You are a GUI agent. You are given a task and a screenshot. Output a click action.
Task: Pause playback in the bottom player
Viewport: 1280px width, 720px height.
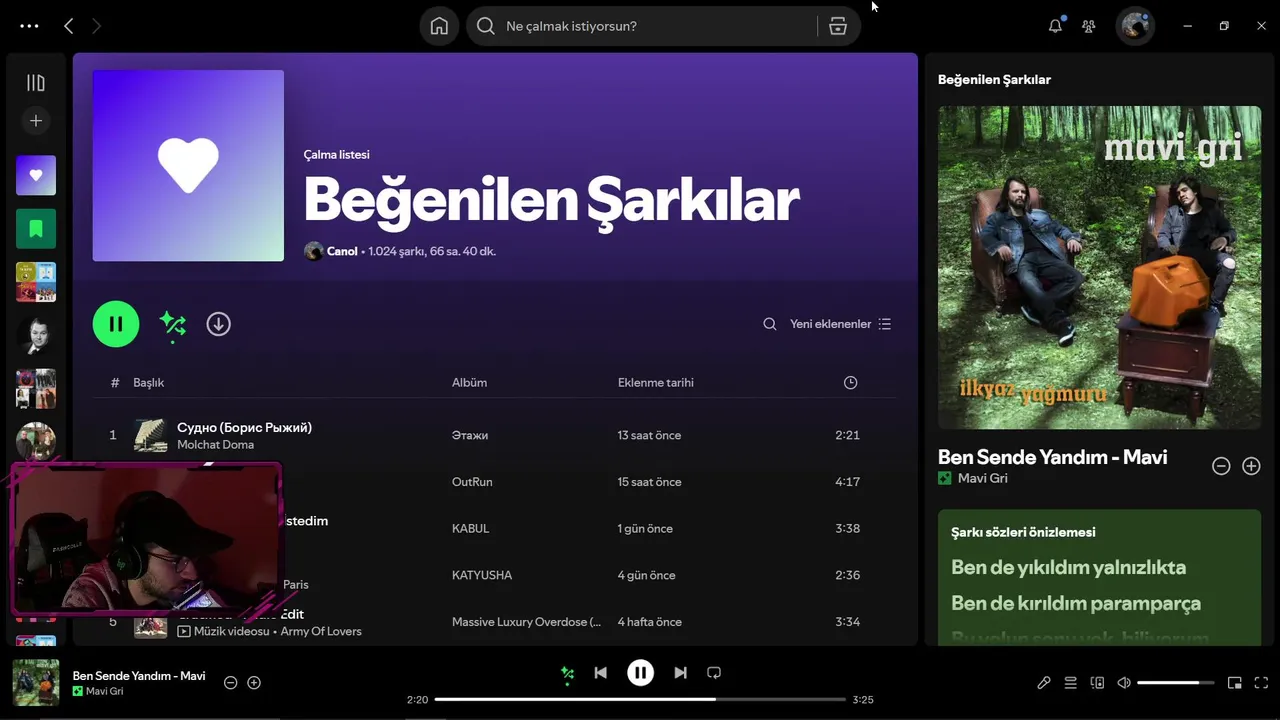[x=640, y=673]
